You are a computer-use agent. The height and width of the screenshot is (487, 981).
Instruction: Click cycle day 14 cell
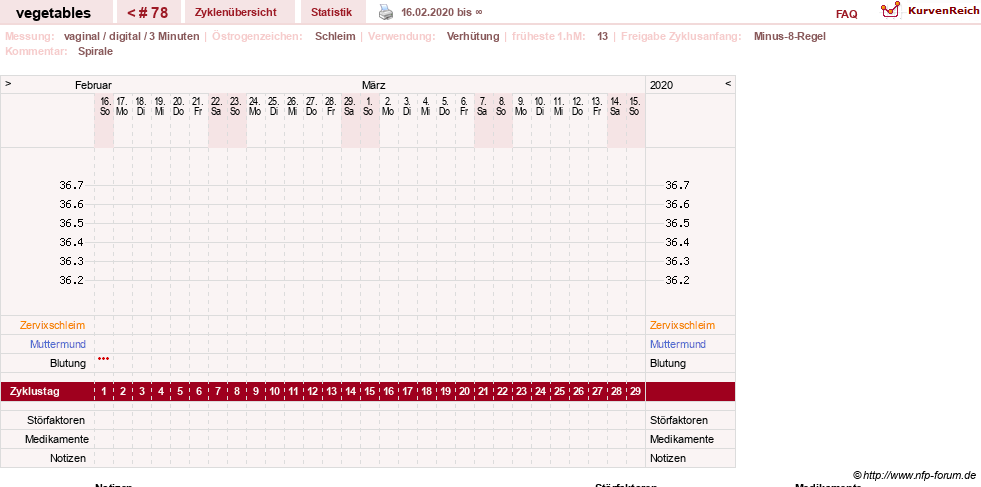click(x=350, y=392)
